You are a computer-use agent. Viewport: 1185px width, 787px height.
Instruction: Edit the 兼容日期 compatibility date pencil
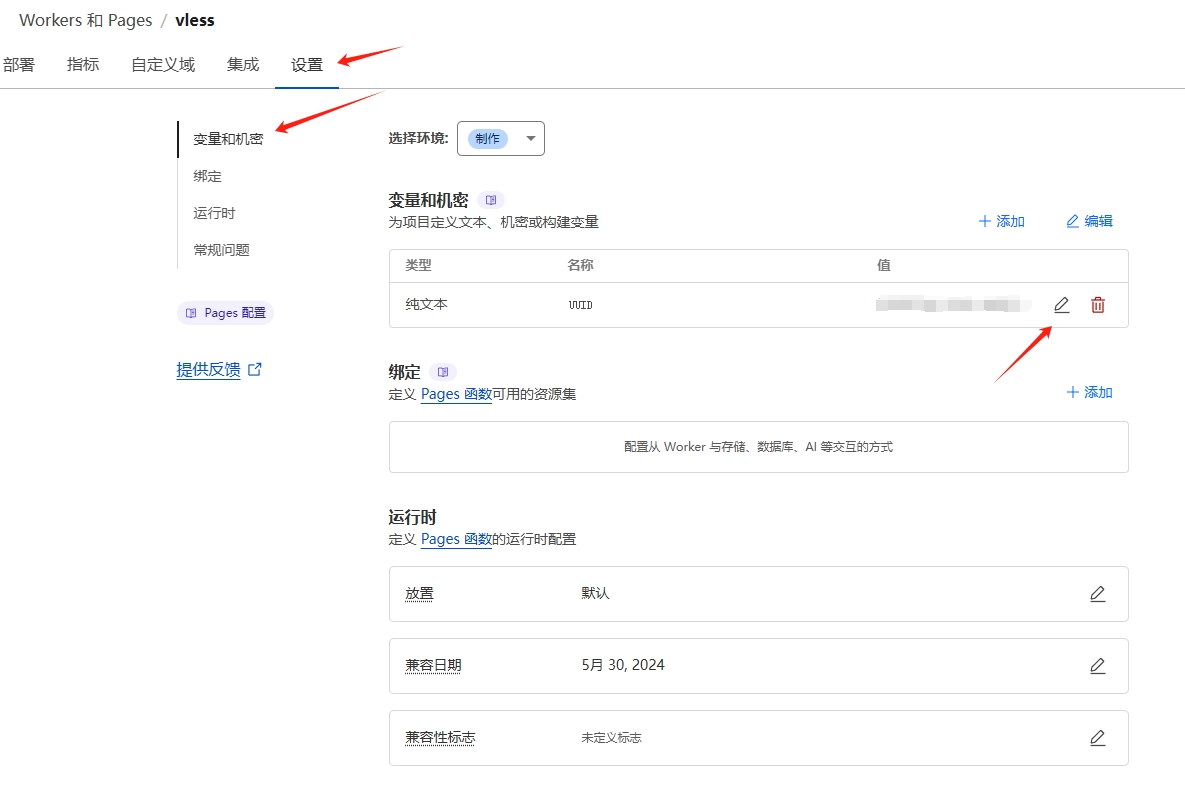pos(1097,666)
